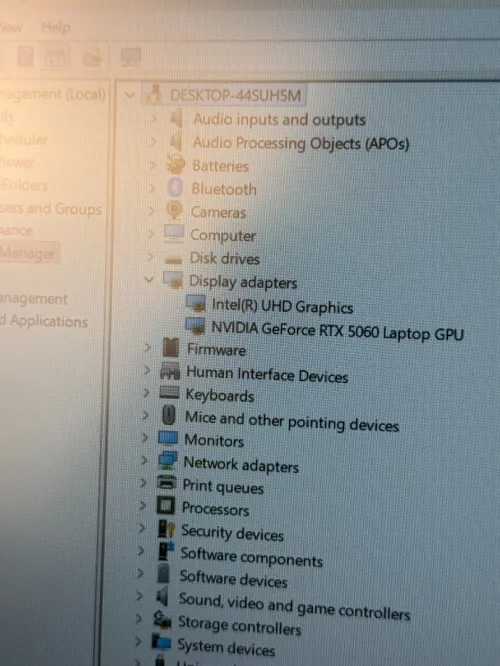
Task: Click the System devices icon
Action: (x=161, y=642)
